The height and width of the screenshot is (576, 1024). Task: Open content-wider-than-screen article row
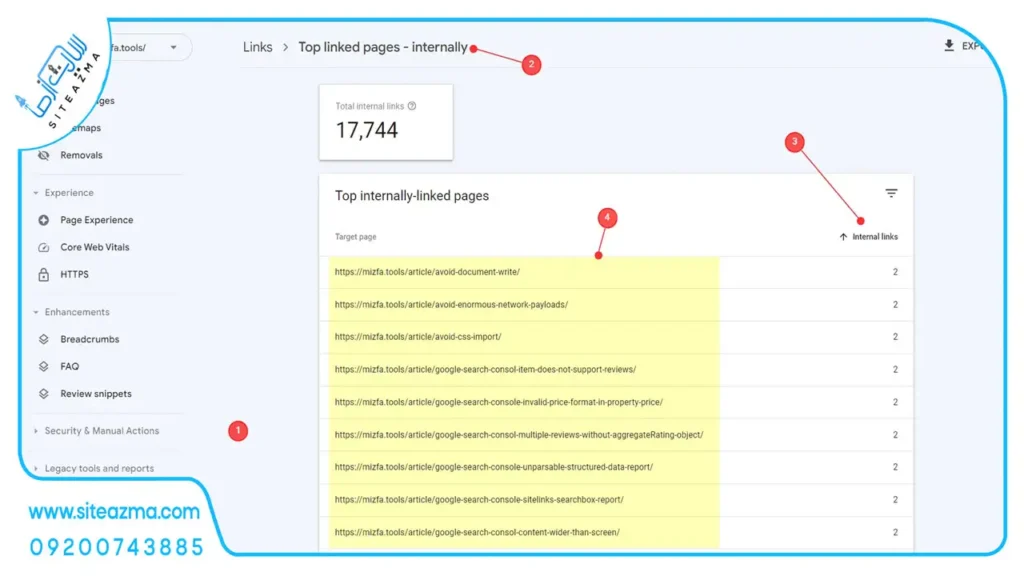coord(616,532)
